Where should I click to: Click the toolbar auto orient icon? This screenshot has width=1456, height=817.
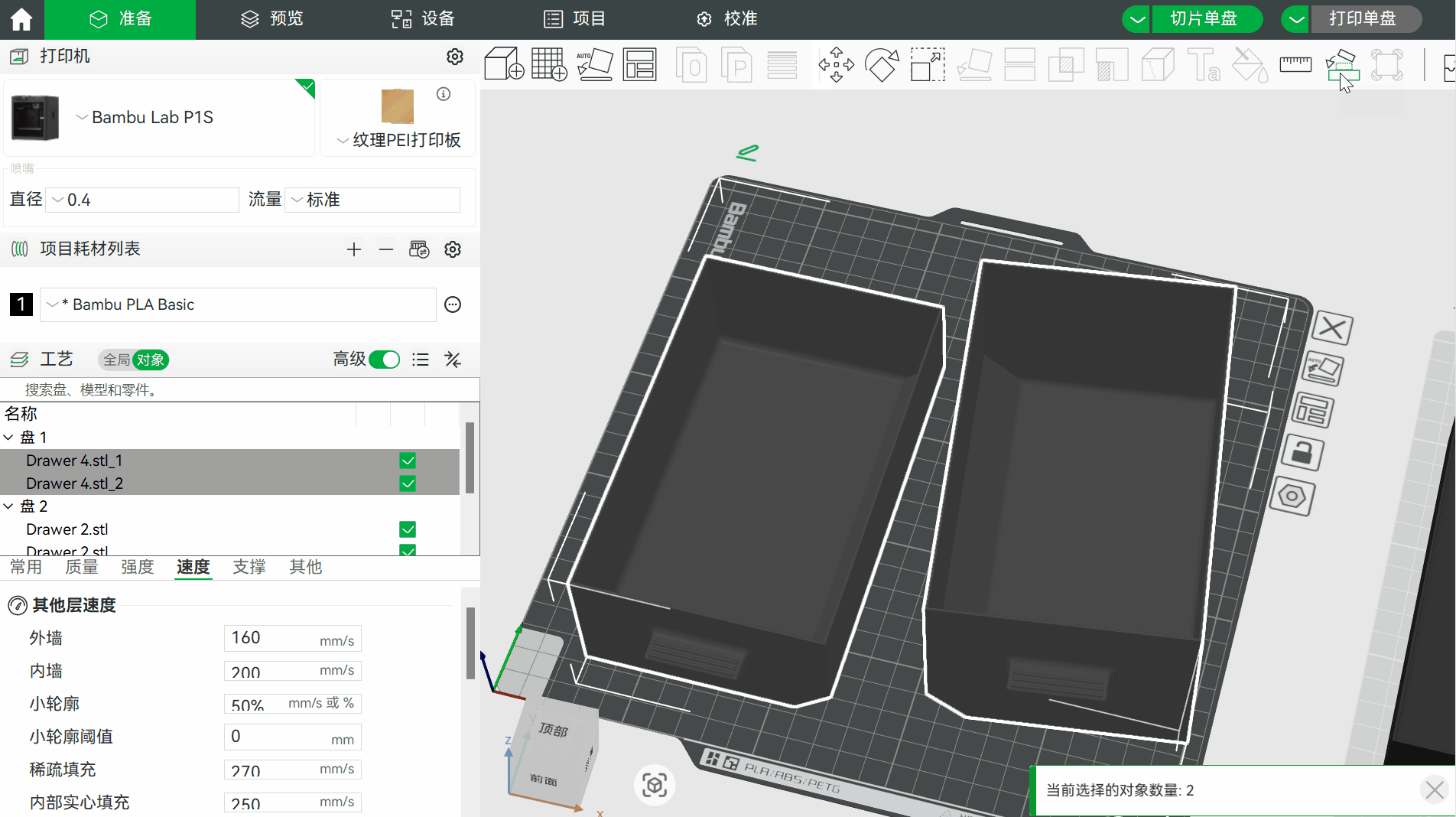point(595,64)
